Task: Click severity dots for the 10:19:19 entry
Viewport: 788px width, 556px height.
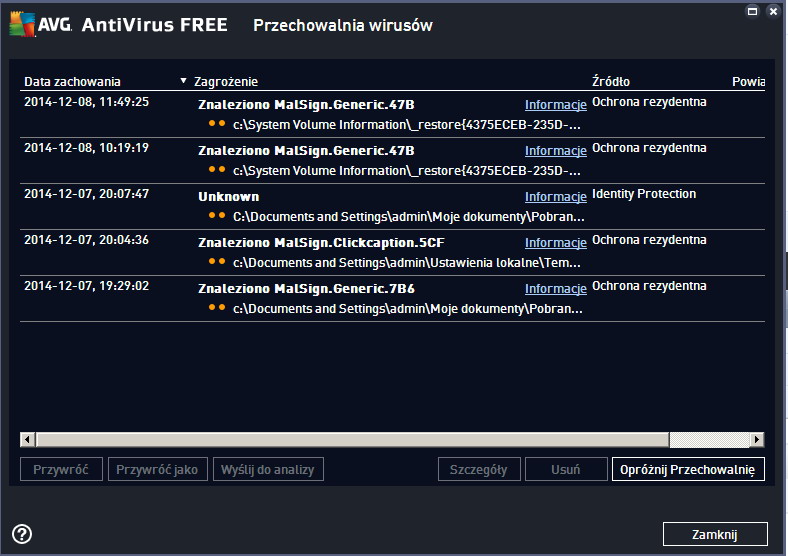Action: 217,169
